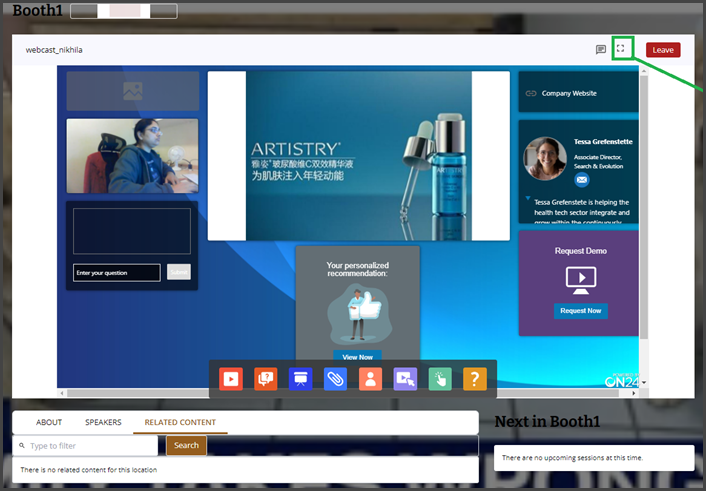Expand Tessa Grefenstette bio triangle
706x491 pixels.
coord(528,198)
